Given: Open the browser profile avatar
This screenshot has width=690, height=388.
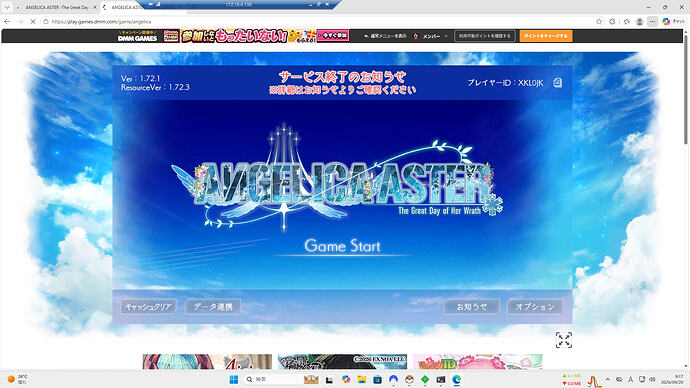Looking at the screenshot, I should tap(639, 22).
